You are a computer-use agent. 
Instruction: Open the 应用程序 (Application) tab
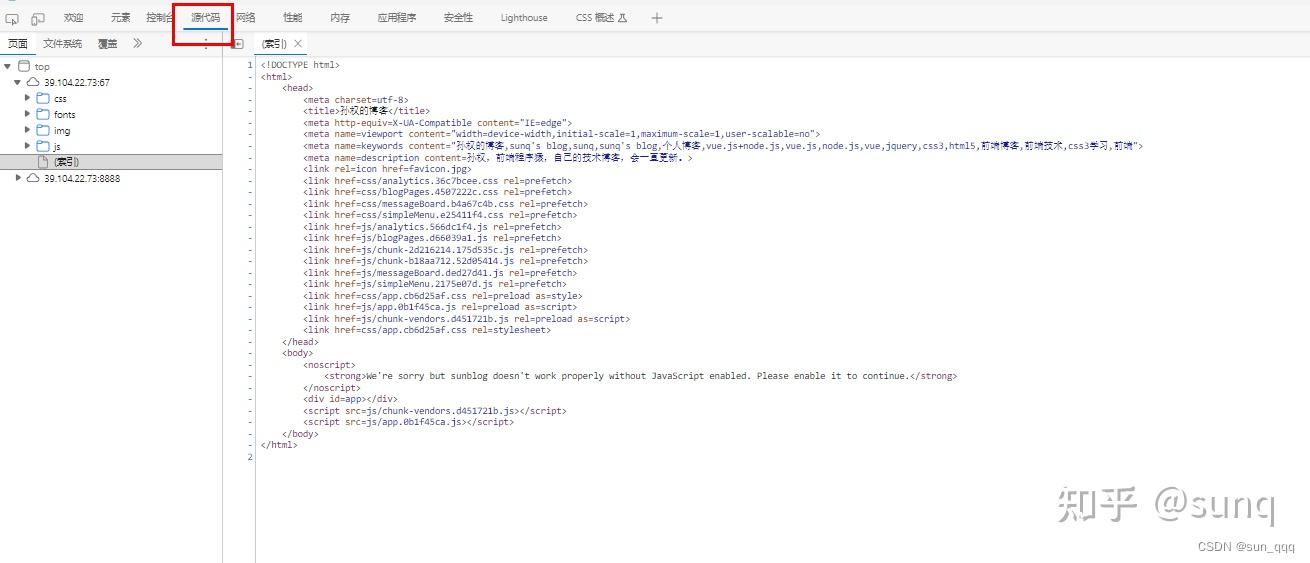[397, 18]
